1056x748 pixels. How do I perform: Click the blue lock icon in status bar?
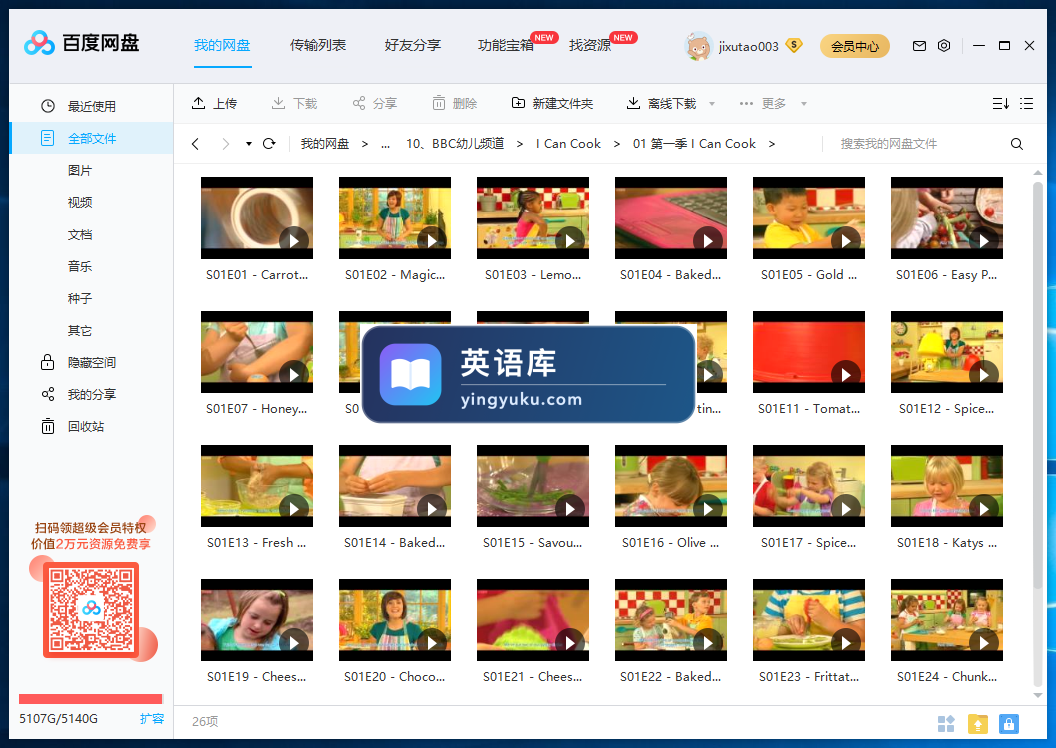click(x=1008, y=724)
